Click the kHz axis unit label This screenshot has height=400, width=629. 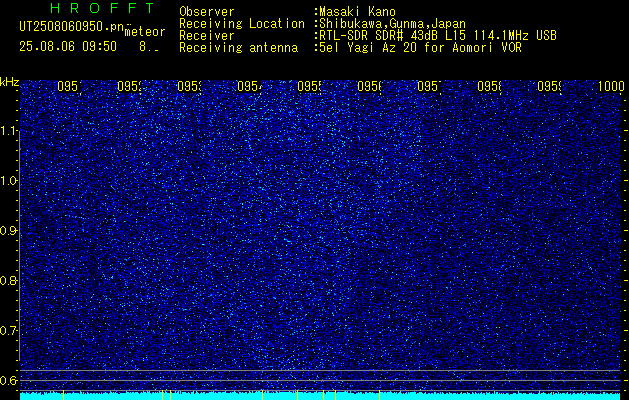[x=10, y=83]
